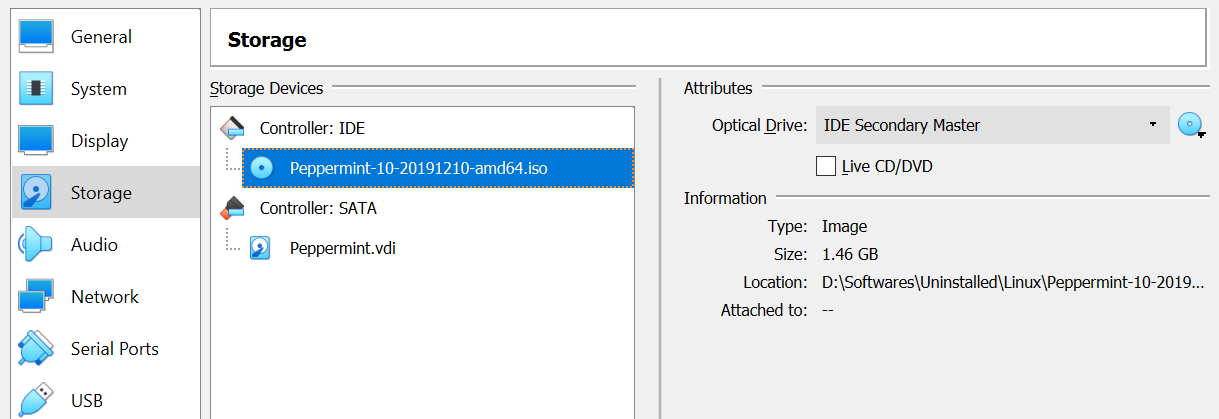Click the System chip icon

point(36,89)
